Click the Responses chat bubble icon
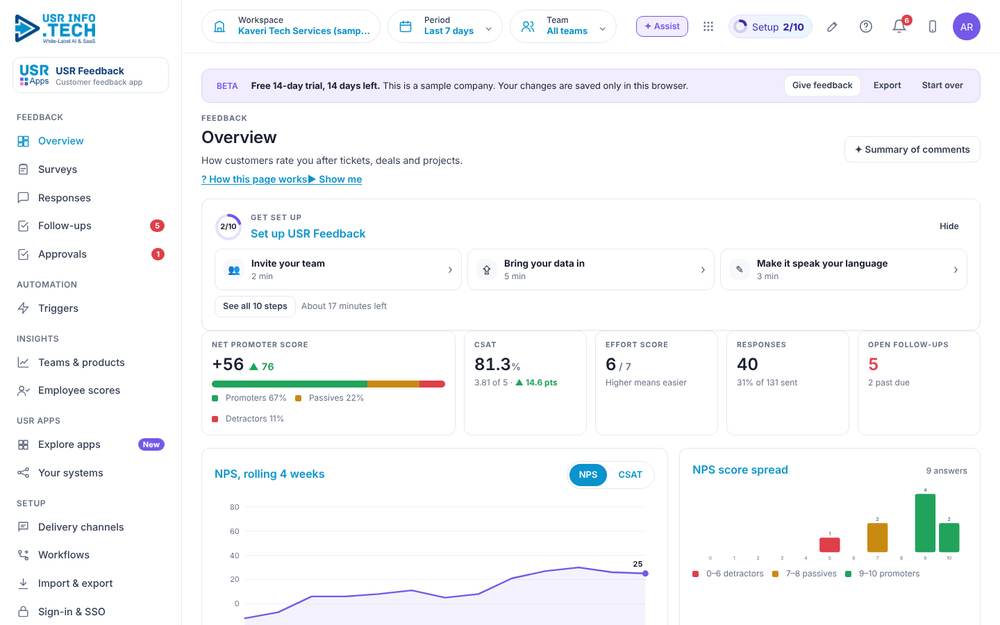This screenshot has width=1000, height=625. click(x=23, y=198)
